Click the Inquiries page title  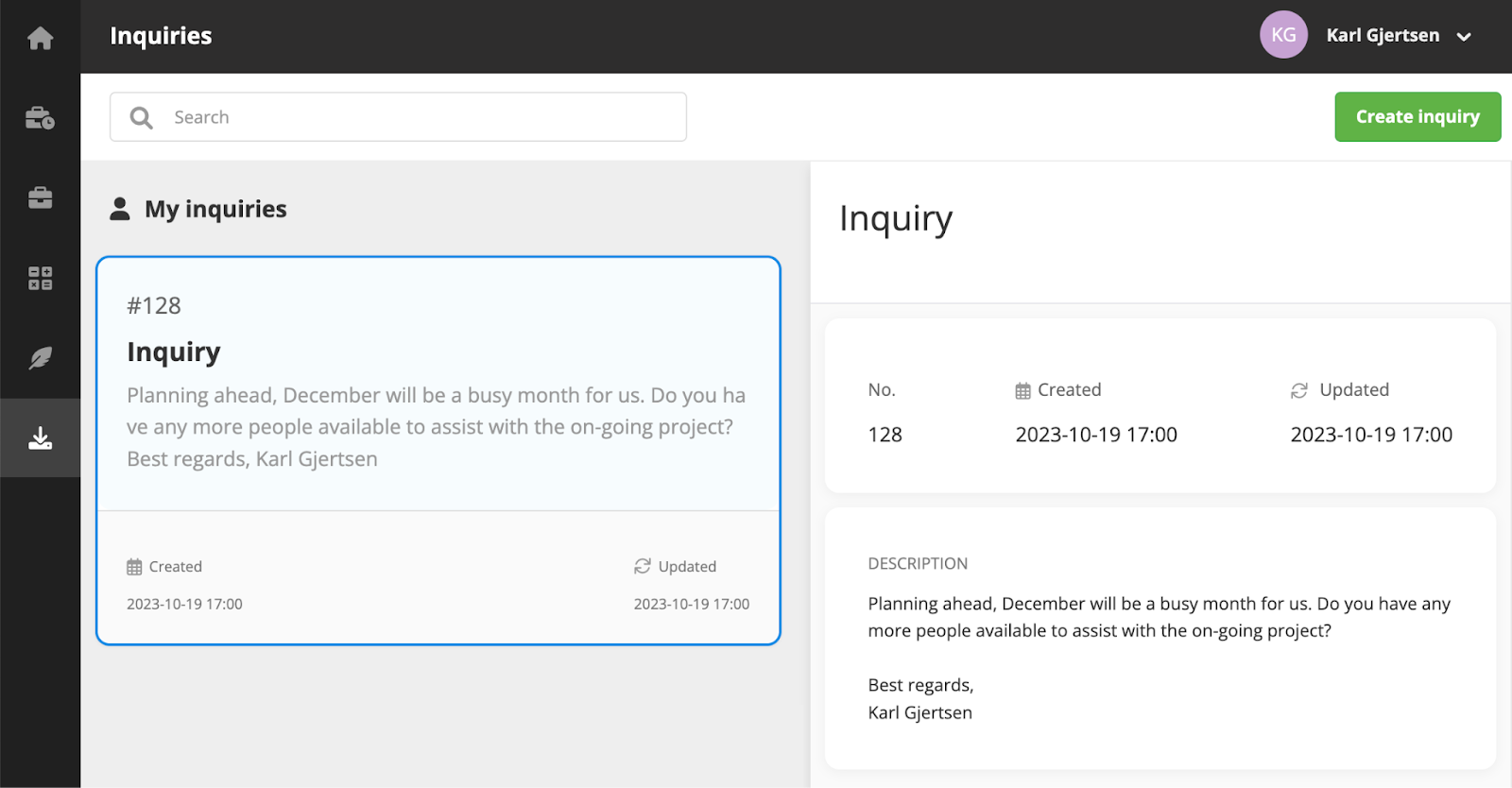pyautogui.click(x=161, y=36)
